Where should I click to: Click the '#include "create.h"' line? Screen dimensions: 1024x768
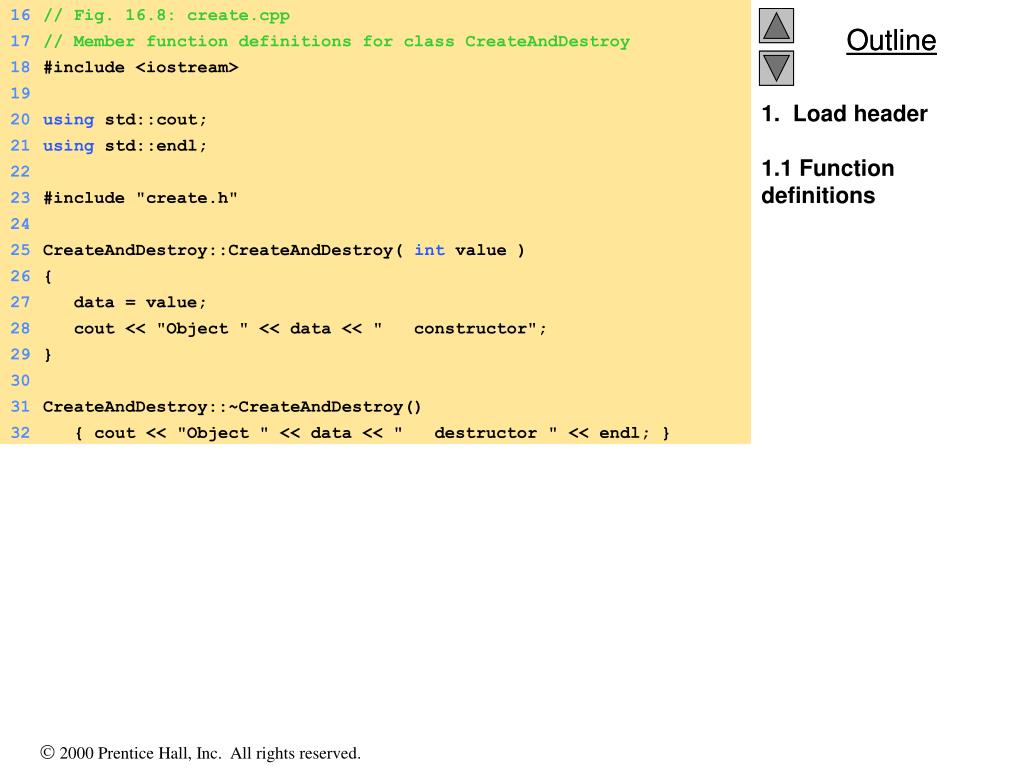click(x=140, y=198)
